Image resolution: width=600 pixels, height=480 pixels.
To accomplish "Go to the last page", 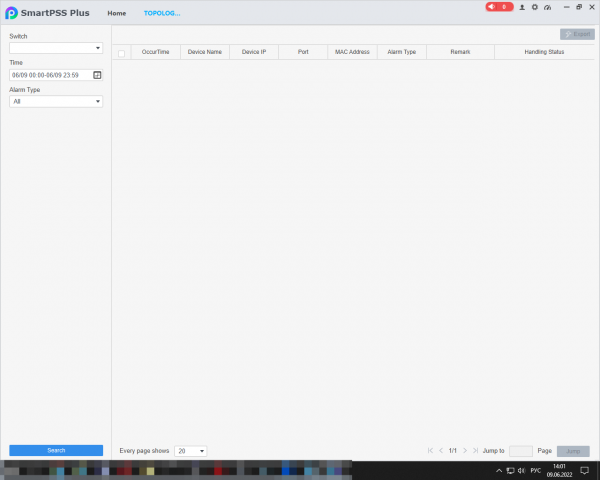I will click(475, 451).
